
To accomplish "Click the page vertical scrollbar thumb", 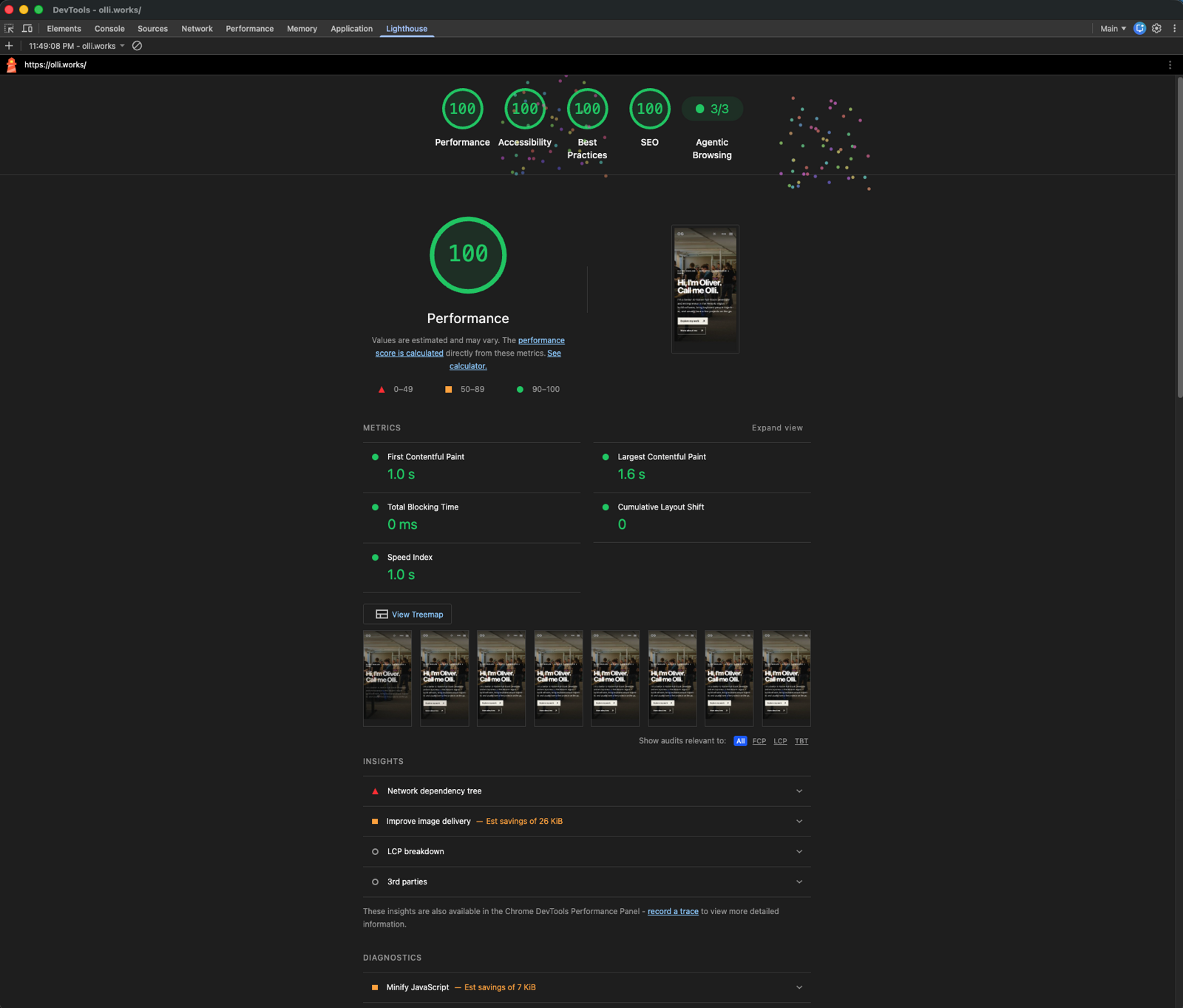I will click(1179, 238).
